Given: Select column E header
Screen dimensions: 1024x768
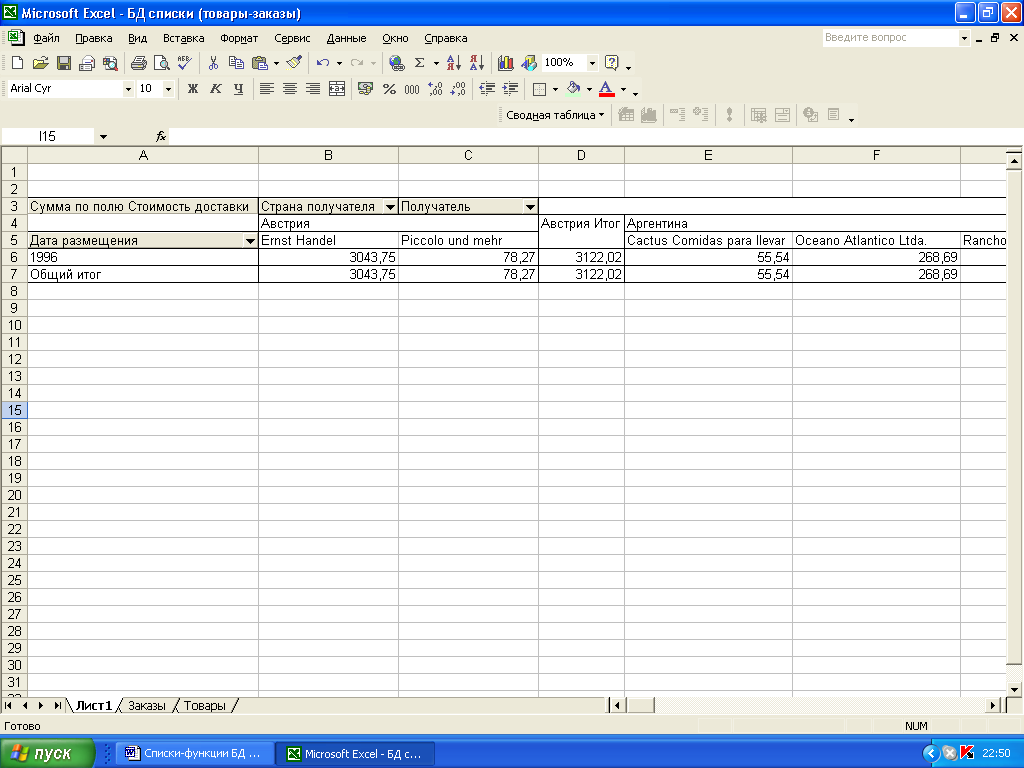Looking at the screenshot, I should [x=708, y=155].
